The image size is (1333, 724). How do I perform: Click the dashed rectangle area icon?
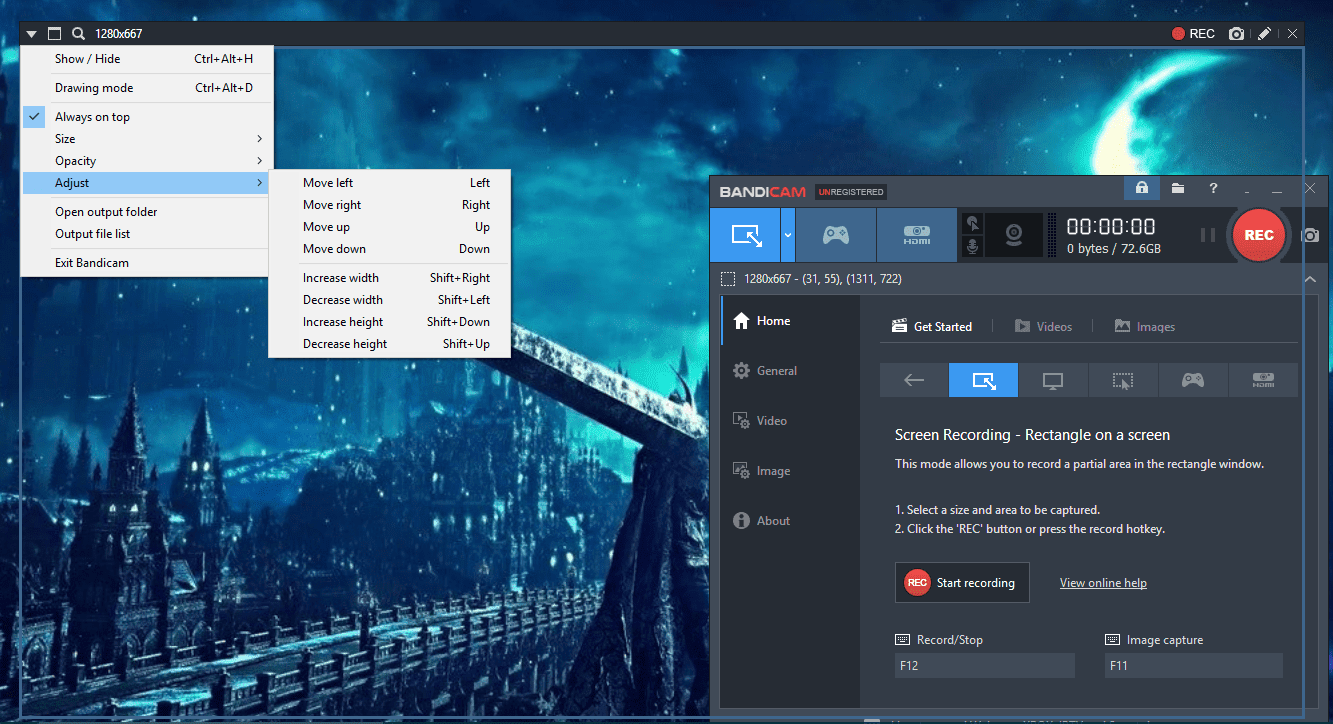728,279
